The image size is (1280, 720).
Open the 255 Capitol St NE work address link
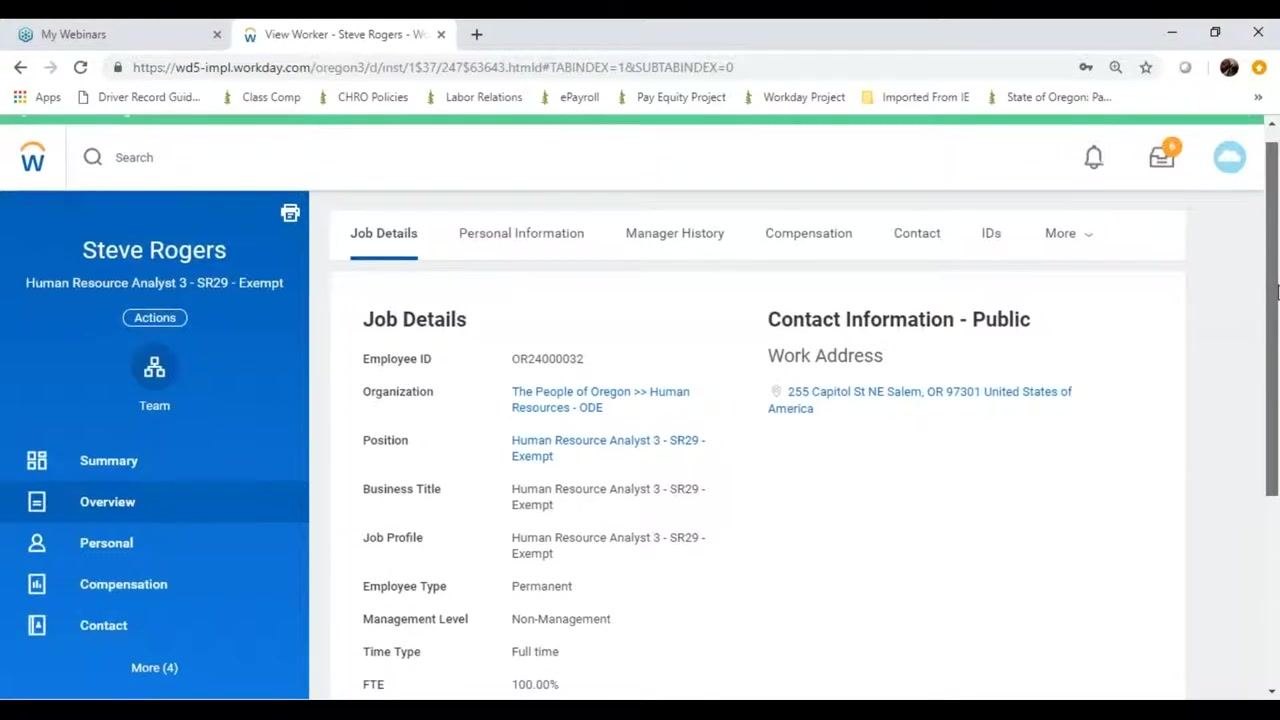pos(920,400)
